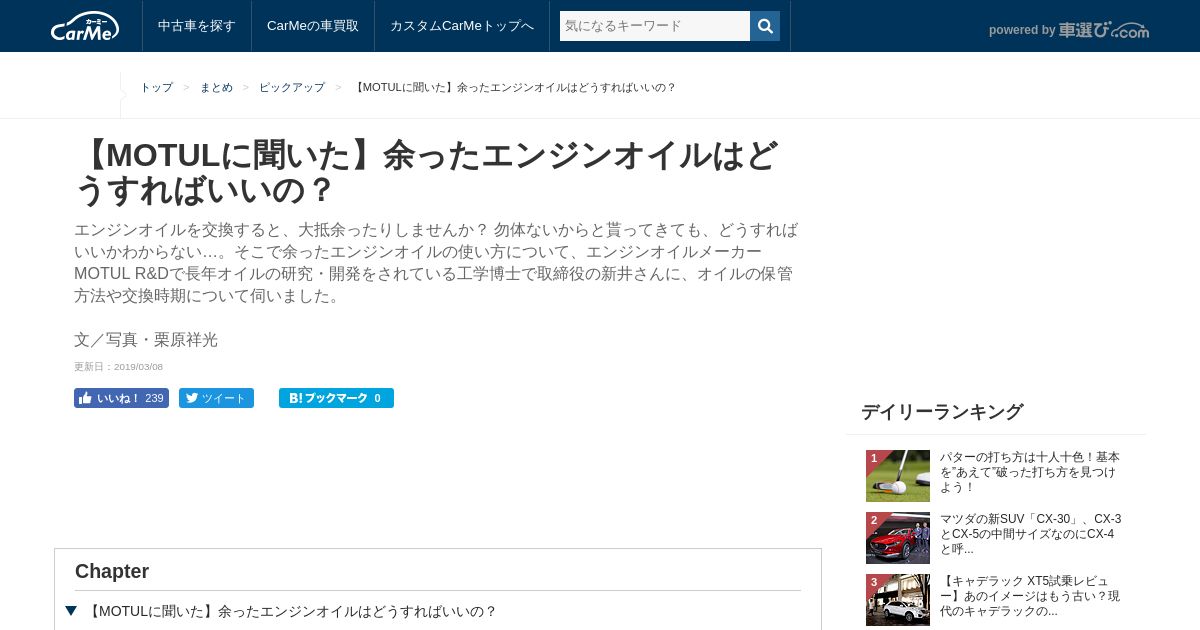Image resolution: width=1200 pixels, height=630 pixels.
Task: Click the Twitter ツイート button
Action: (x=216, y=398)
